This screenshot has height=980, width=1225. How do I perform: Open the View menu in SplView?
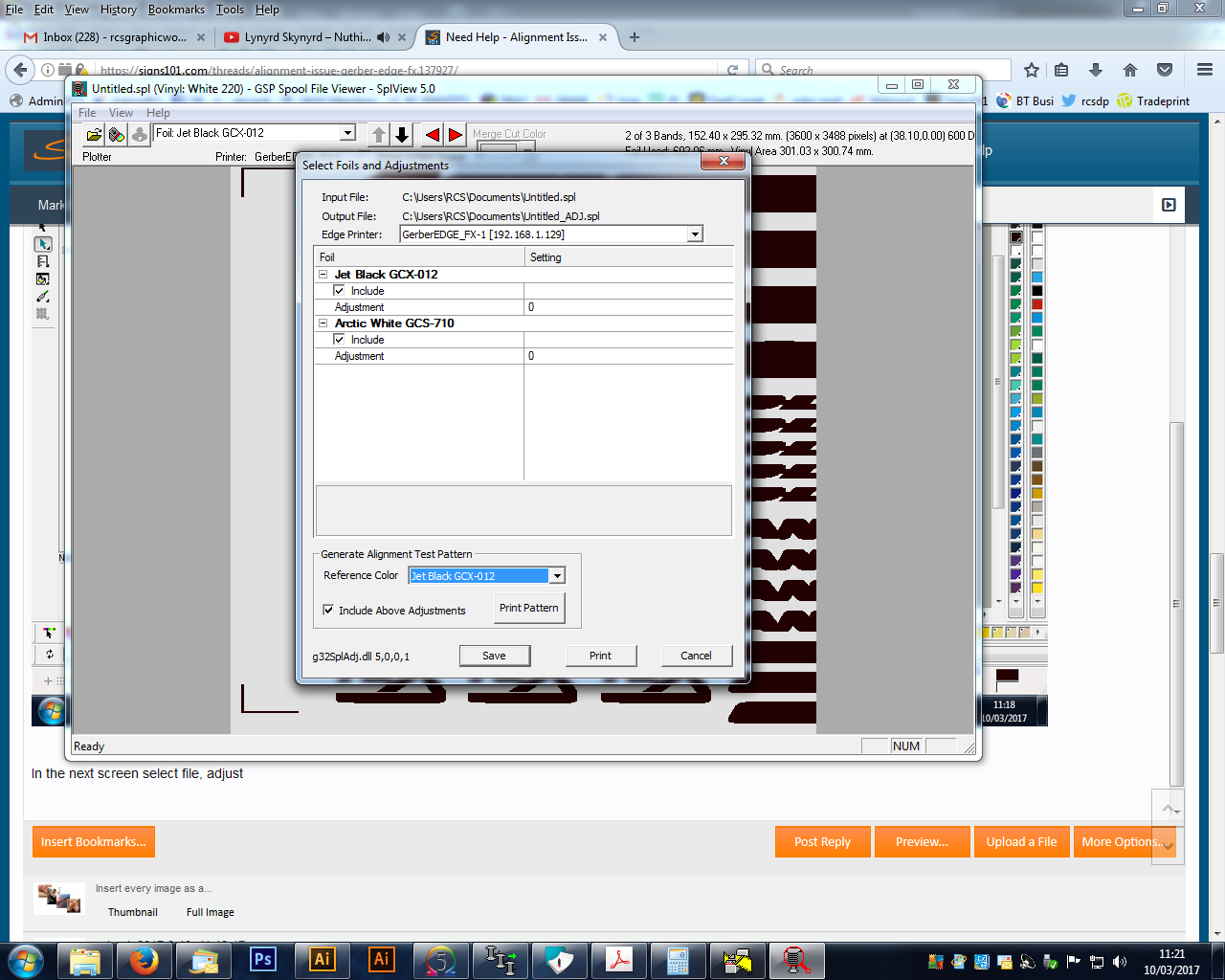point(122,113)
